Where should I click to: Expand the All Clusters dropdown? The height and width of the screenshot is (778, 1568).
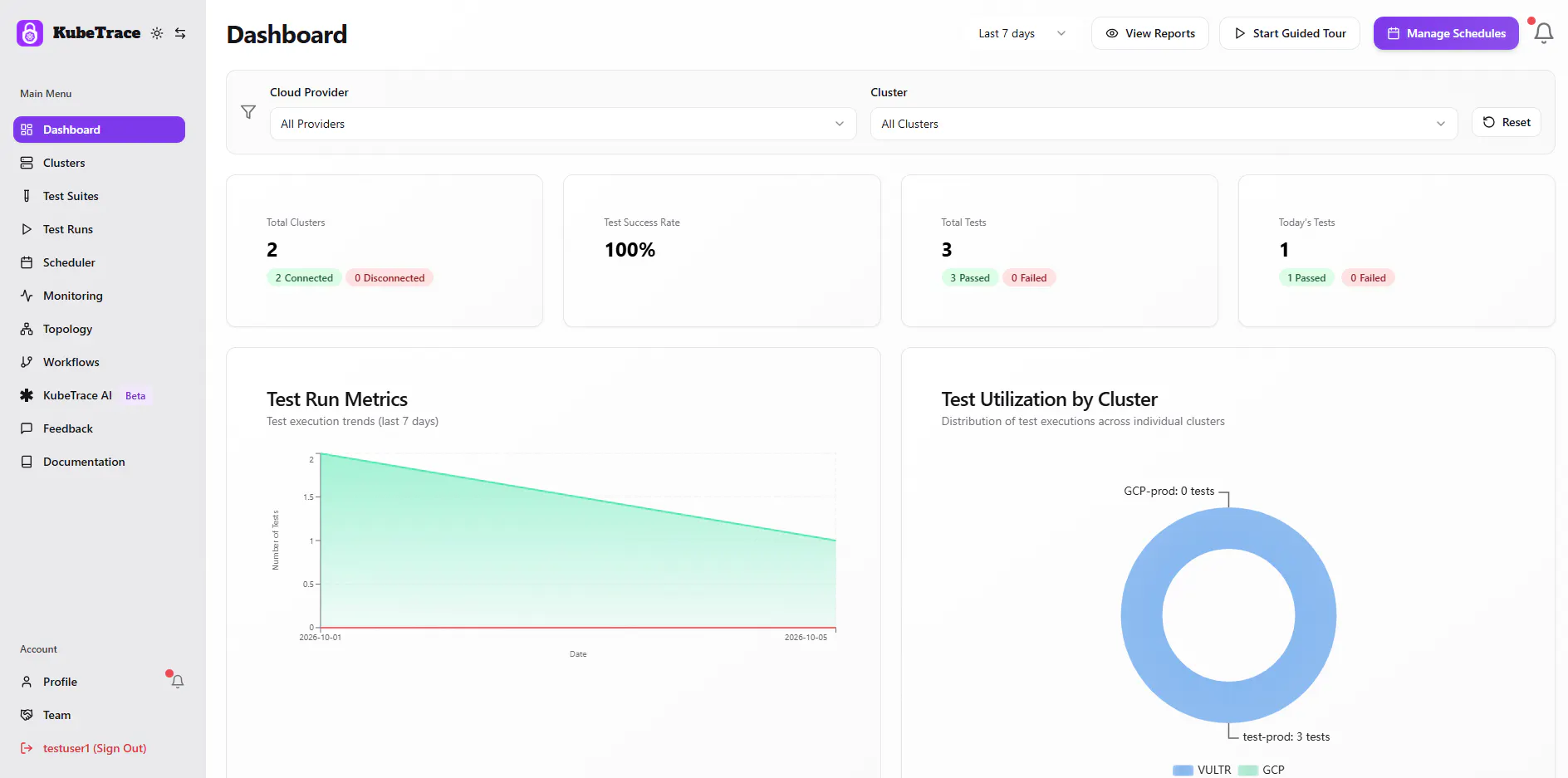click(x=1164, y=124)
